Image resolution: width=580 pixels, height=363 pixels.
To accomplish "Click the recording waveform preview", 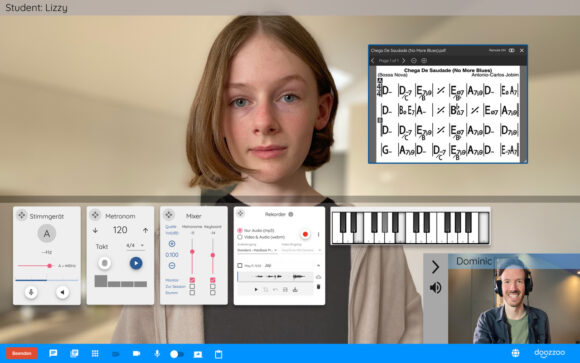I will coord(275,276).
